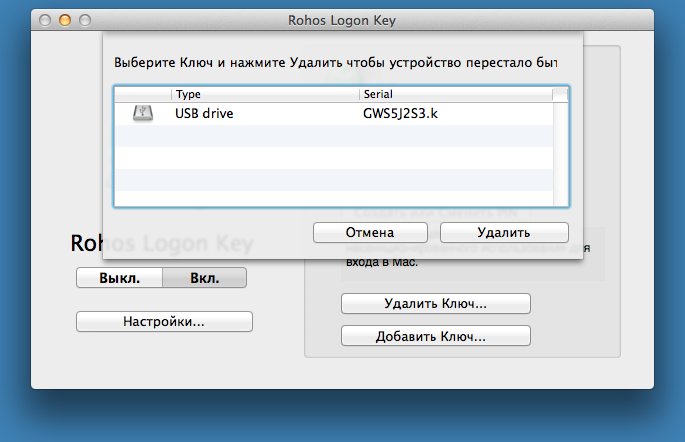
Task: Click the zoom window button in title bar
Action: click(85, 20)
